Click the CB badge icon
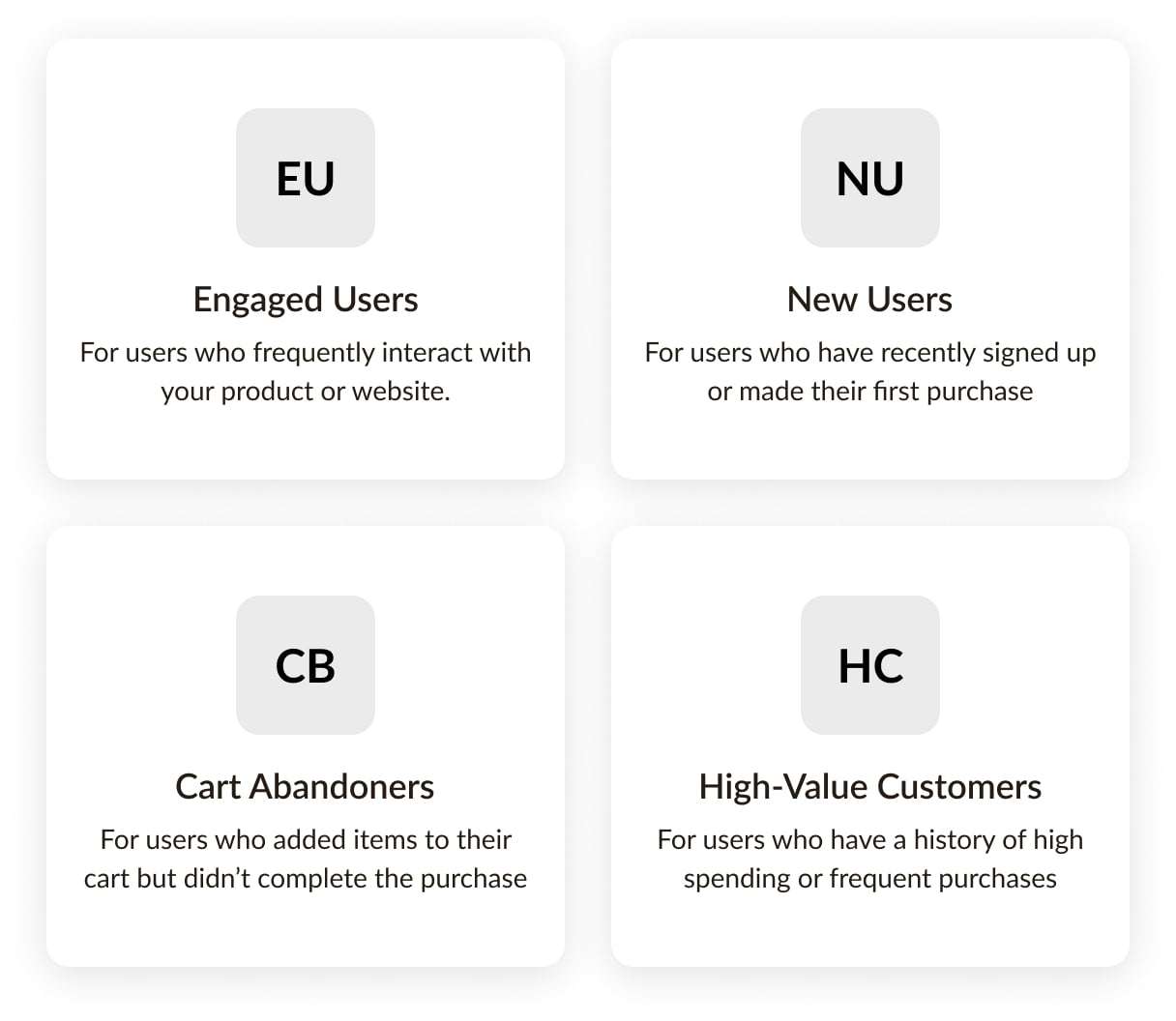This screenshot has width=1176, height=1021. click(306, 665)
